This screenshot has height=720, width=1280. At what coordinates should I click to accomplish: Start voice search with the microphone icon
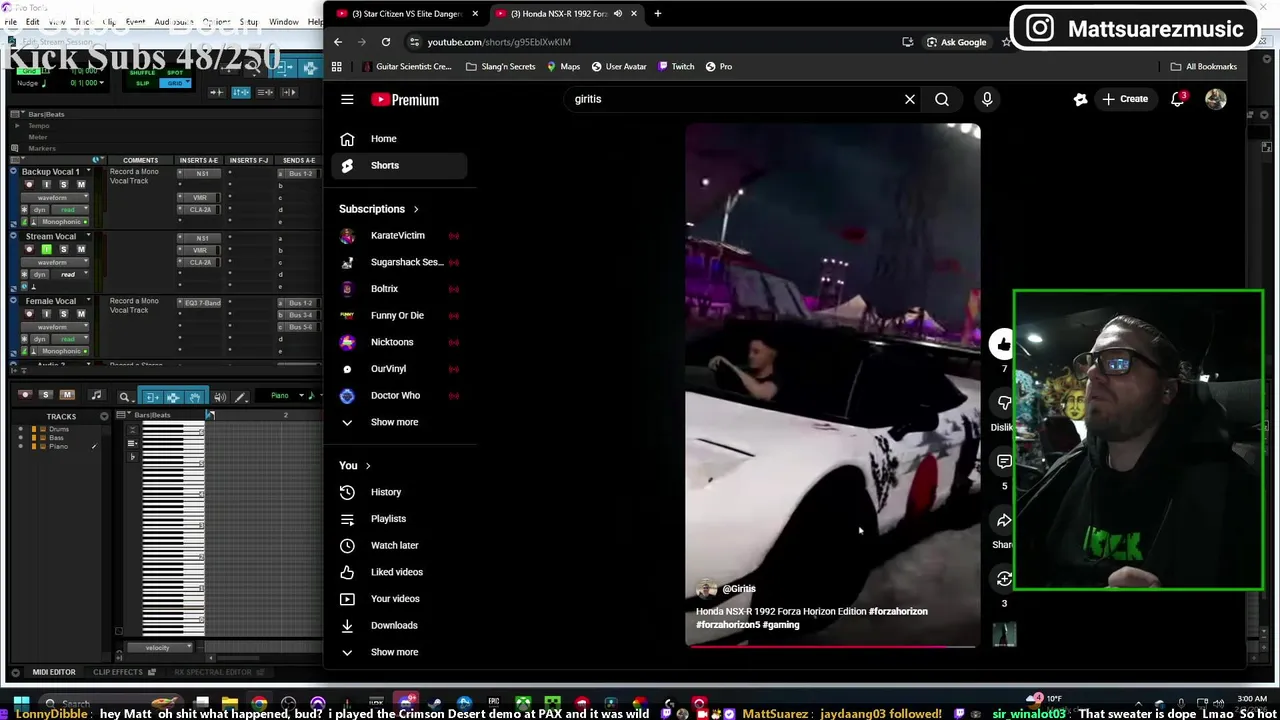987,99
